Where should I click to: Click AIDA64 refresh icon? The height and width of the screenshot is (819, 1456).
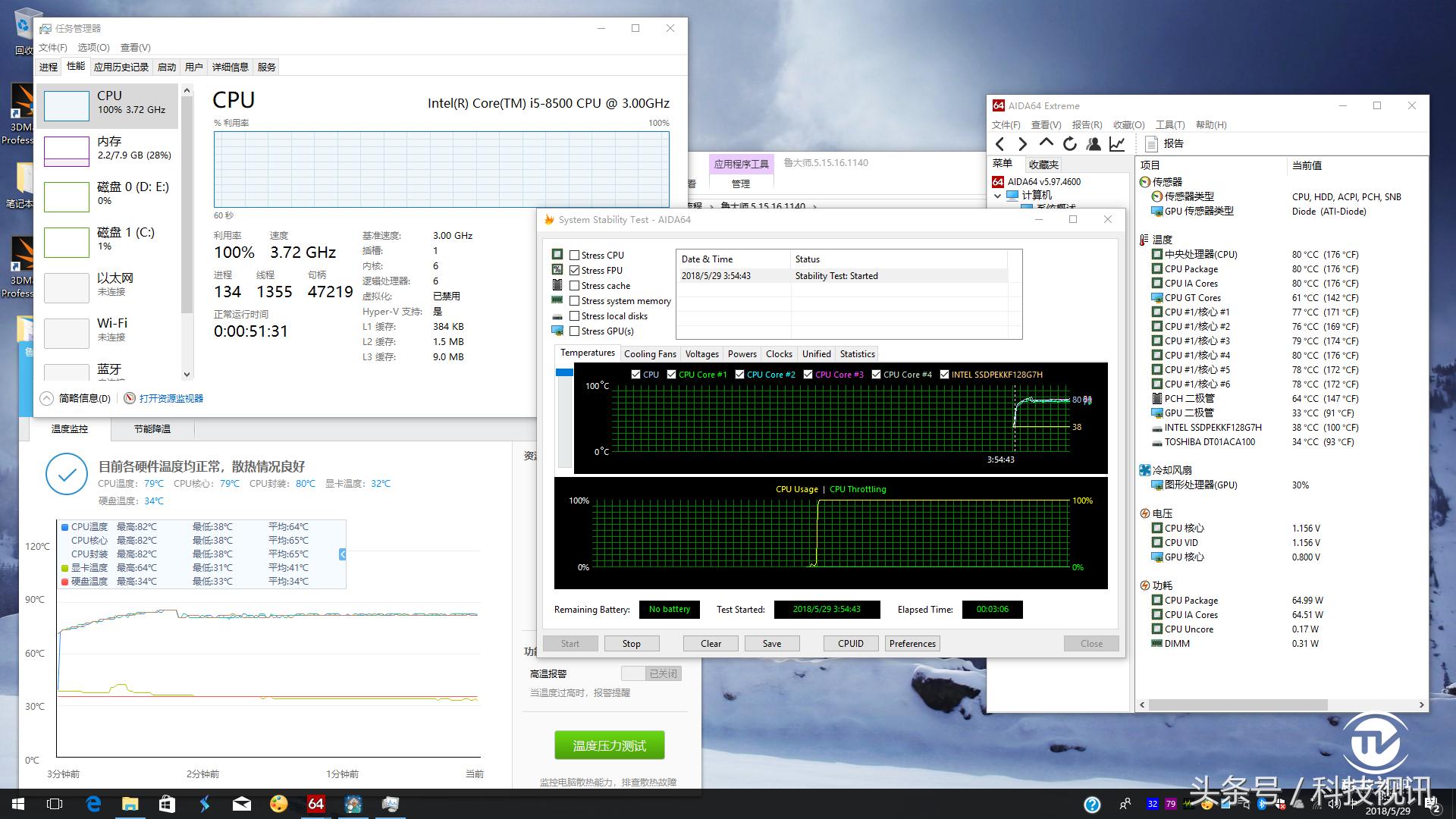tap(1069, 144)
